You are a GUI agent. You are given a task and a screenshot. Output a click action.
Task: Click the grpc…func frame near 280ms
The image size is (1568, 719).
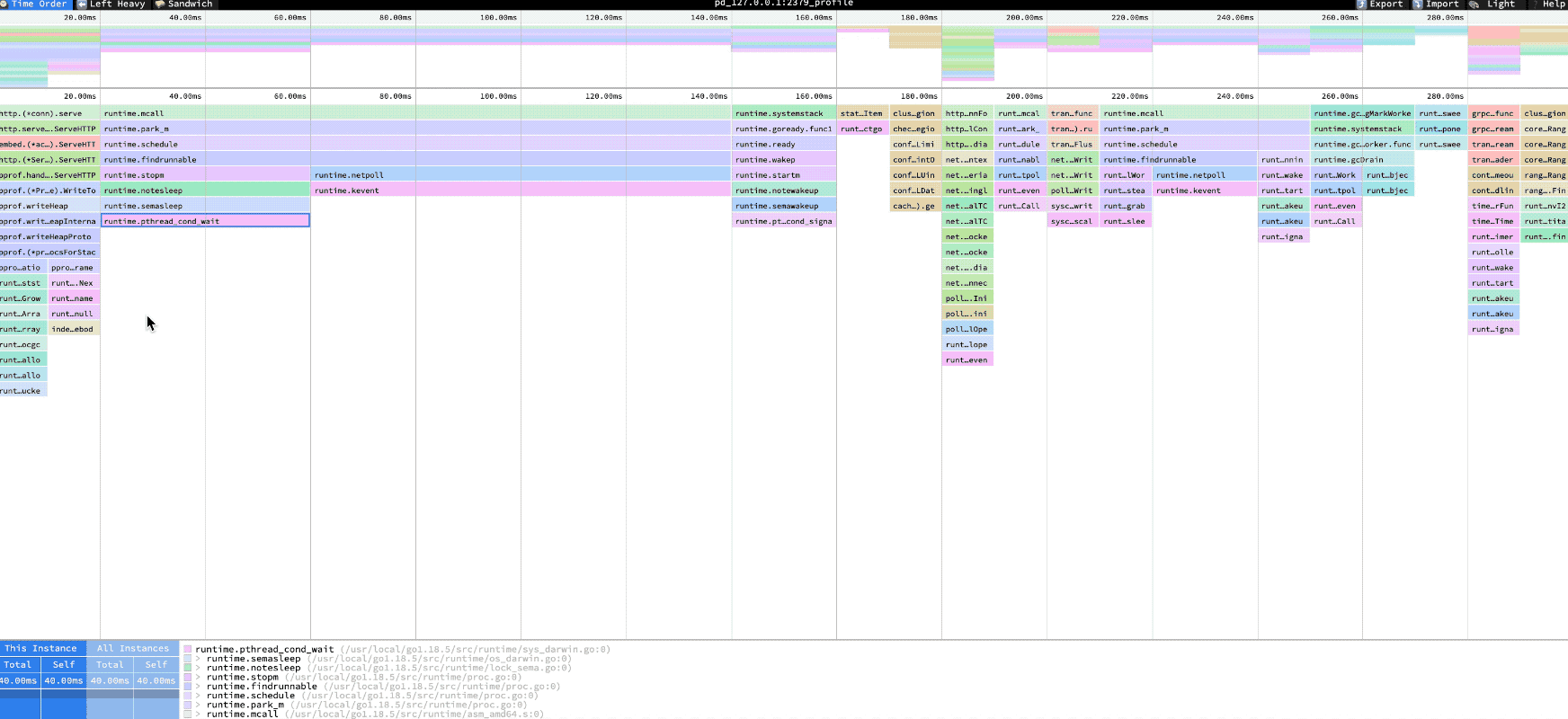pos(1493,113)
